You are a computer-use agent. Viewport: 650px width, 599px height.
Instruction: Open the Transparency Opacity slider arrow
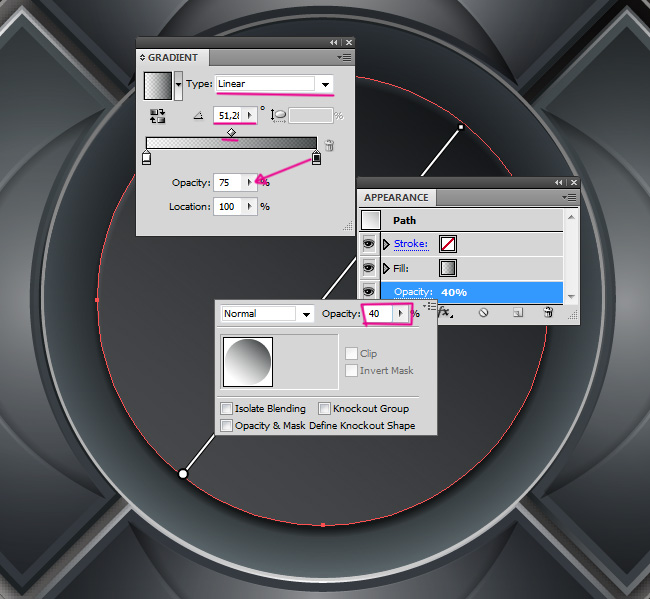tap(400, 313)
